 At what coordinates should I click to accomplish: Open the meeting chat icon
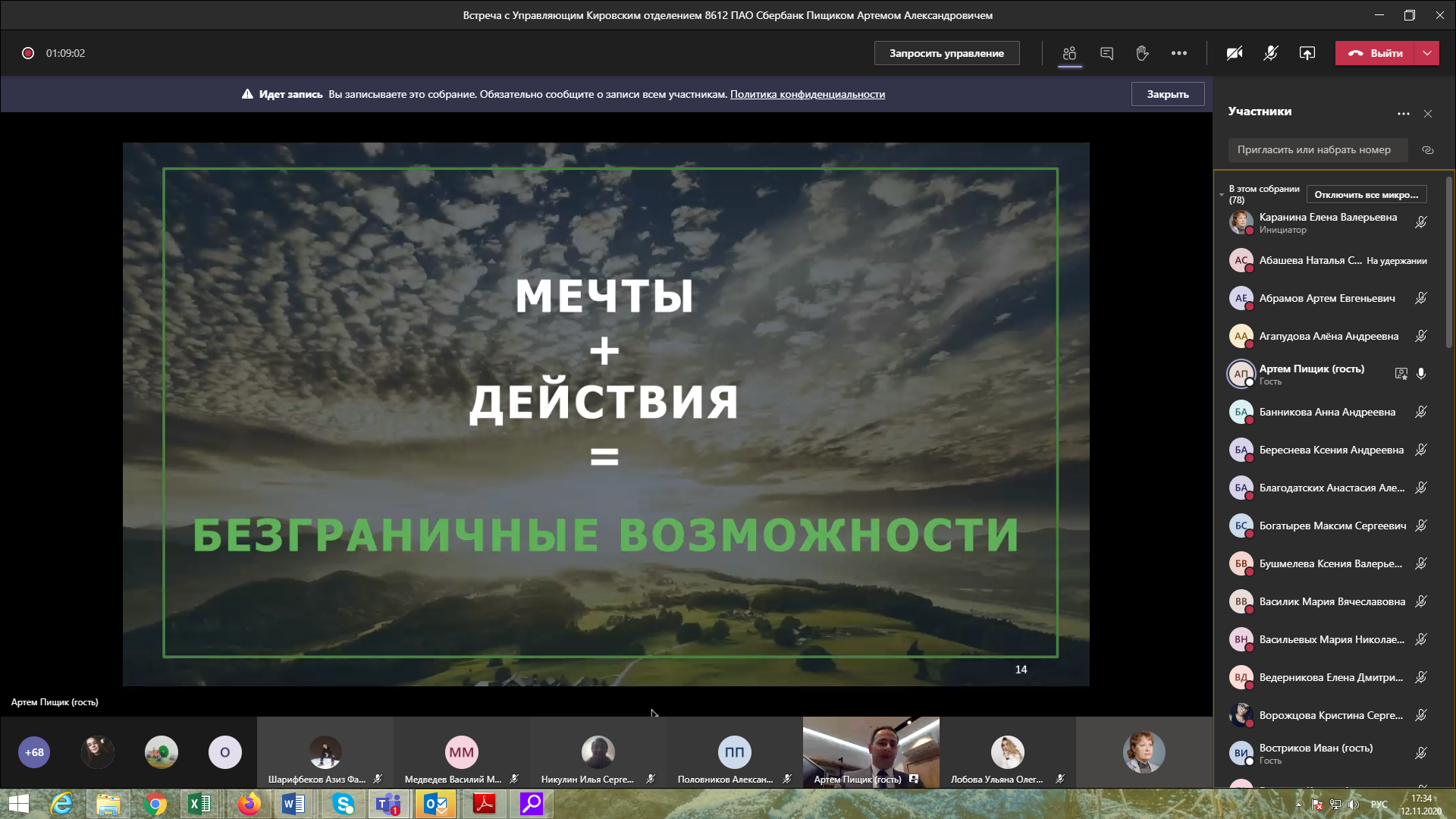pyautogui.click(x=1106, y=53)
